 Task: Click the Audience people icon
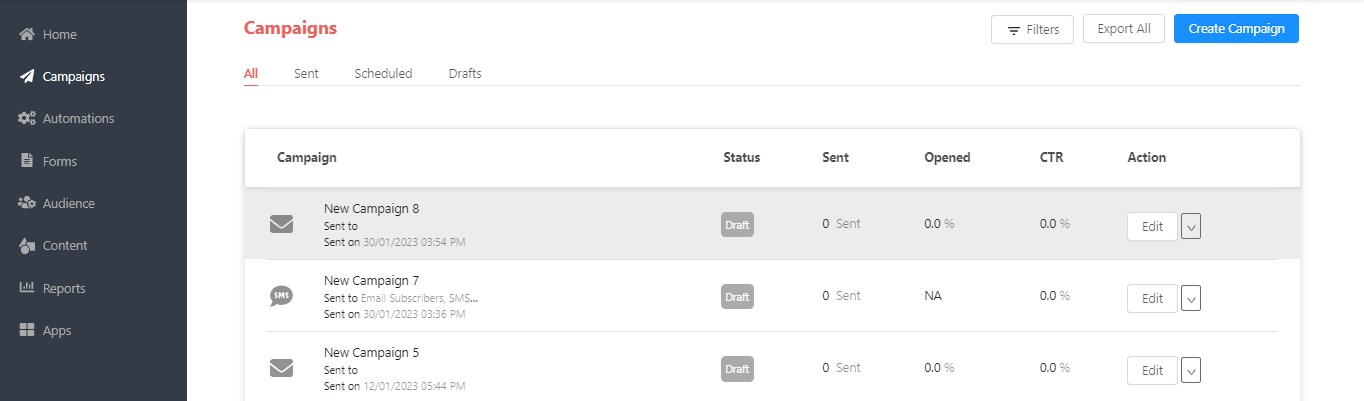point(27,203)
